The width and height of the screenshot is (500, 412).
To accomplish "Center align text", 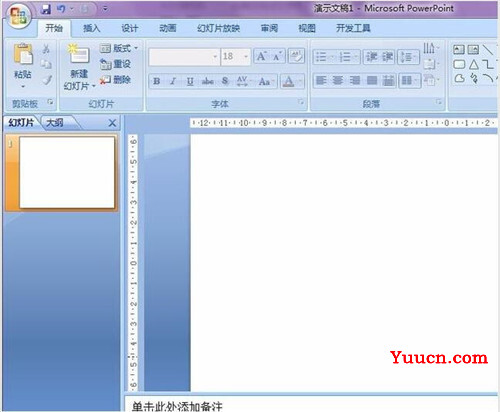I will click(338, 81).
